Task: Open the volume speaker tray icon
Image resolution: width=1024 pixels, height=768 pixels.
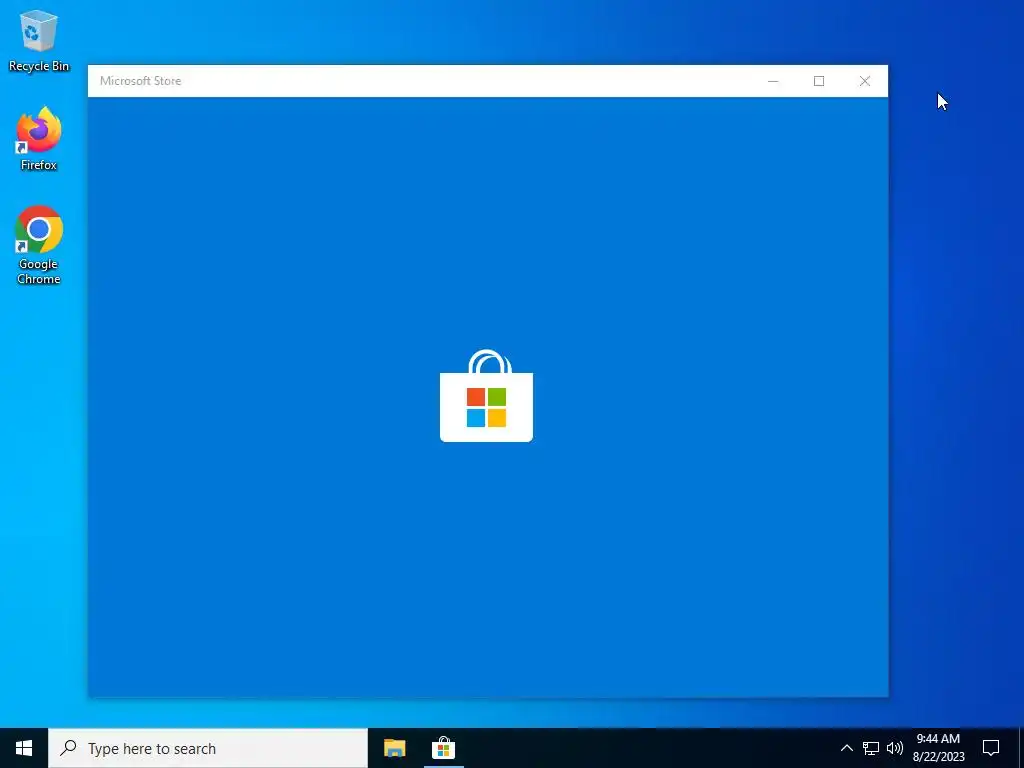Action: point(895,748)
